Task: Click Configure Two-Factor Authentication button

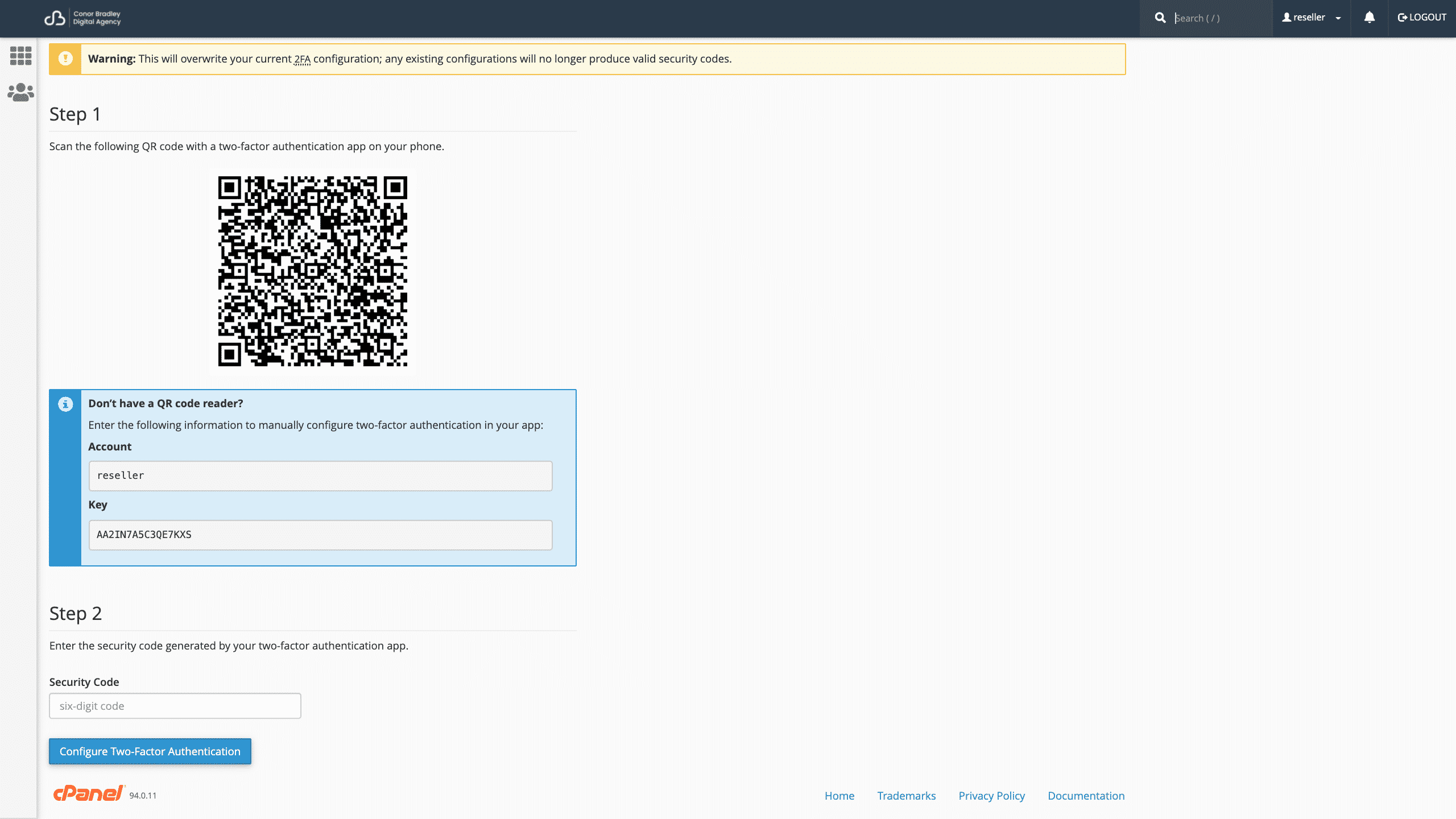Action: point(150,751)
